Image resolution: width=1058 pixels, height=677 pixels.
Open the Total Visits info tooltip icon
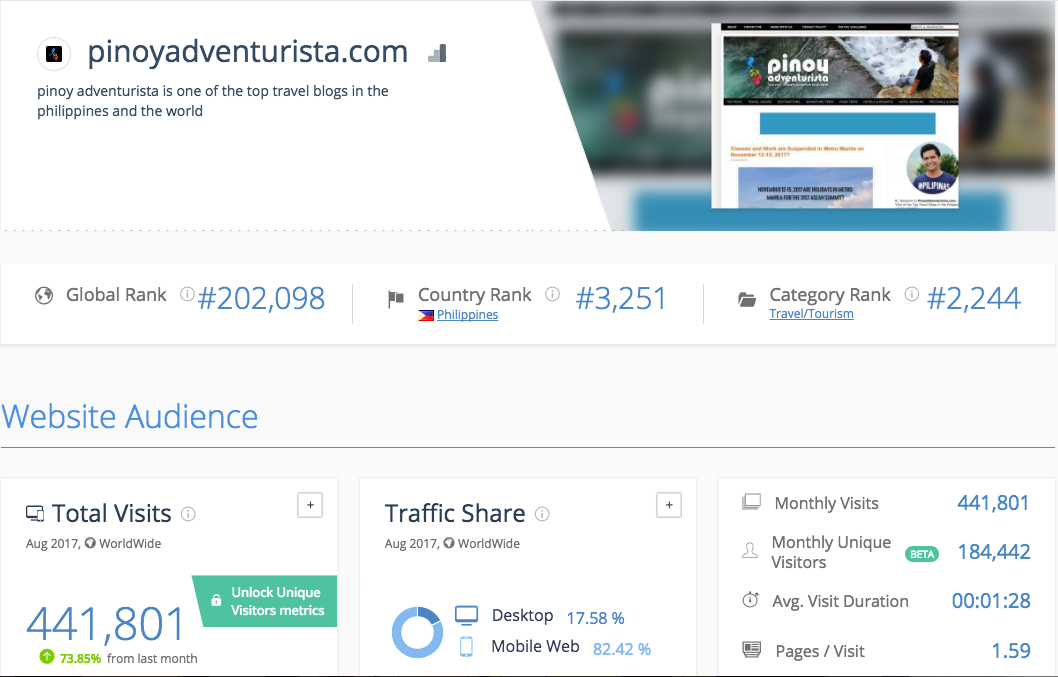pyautogui.click(x=188, y=514)
